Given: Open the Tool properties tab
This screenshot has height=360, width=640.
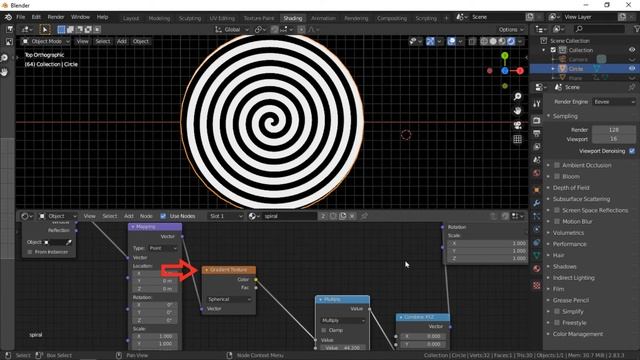Looking at the screenshot, I should pyautogui.click(x=537, y=104).
